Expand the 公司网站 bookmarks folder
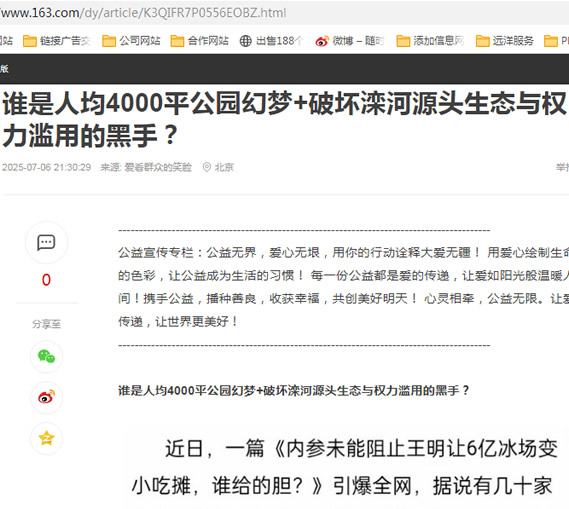Image resolution: width=569 pixels, height=509 pixels. tap(131, 41)
